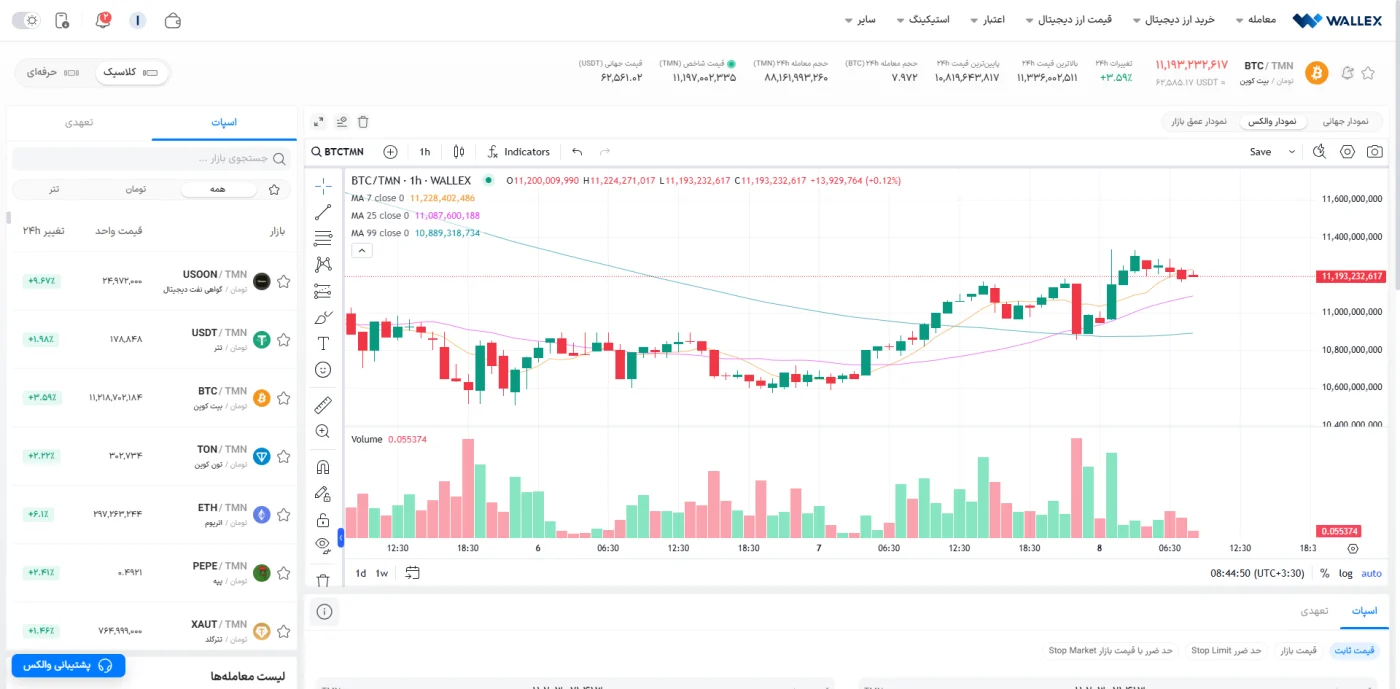Select the ruler measure tool

coord(323,405)
